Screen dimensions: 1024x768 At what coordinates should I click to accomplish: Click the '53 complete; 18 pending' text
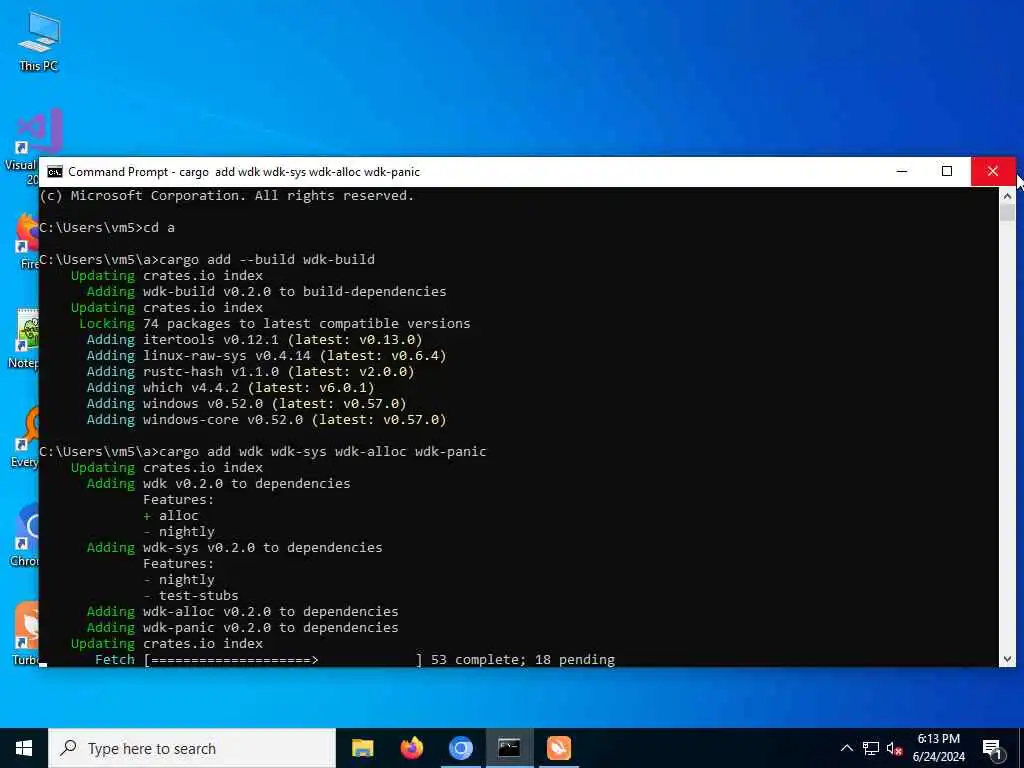tap(522, 660)
